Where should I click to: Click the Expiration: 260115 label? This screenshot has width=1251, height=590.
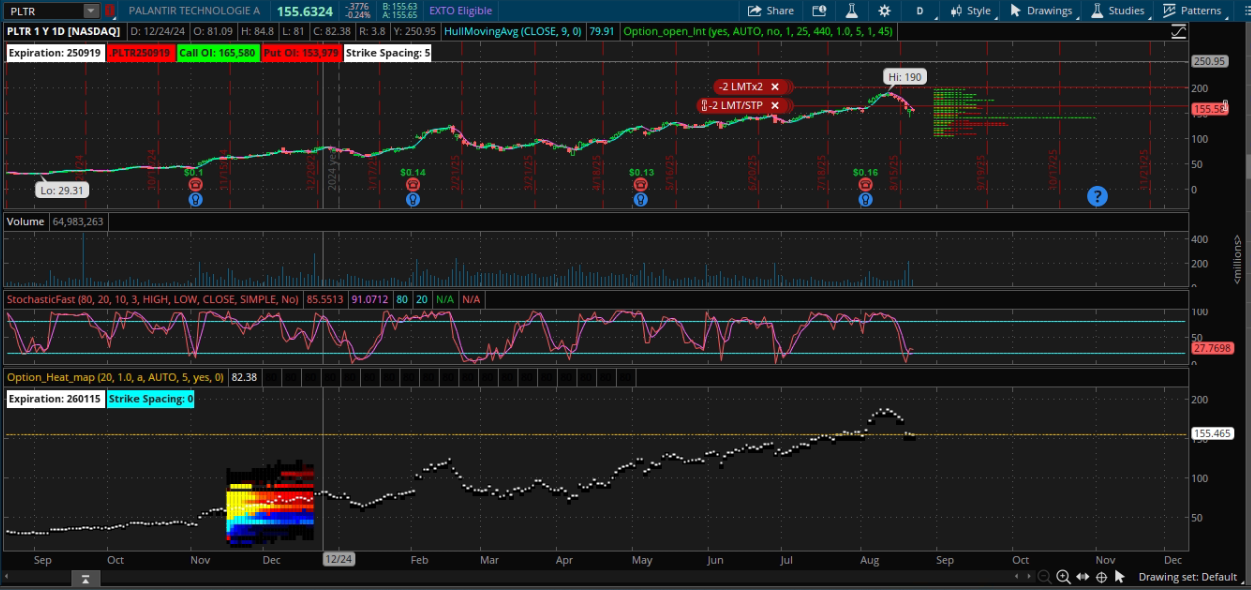click(55, 399)
